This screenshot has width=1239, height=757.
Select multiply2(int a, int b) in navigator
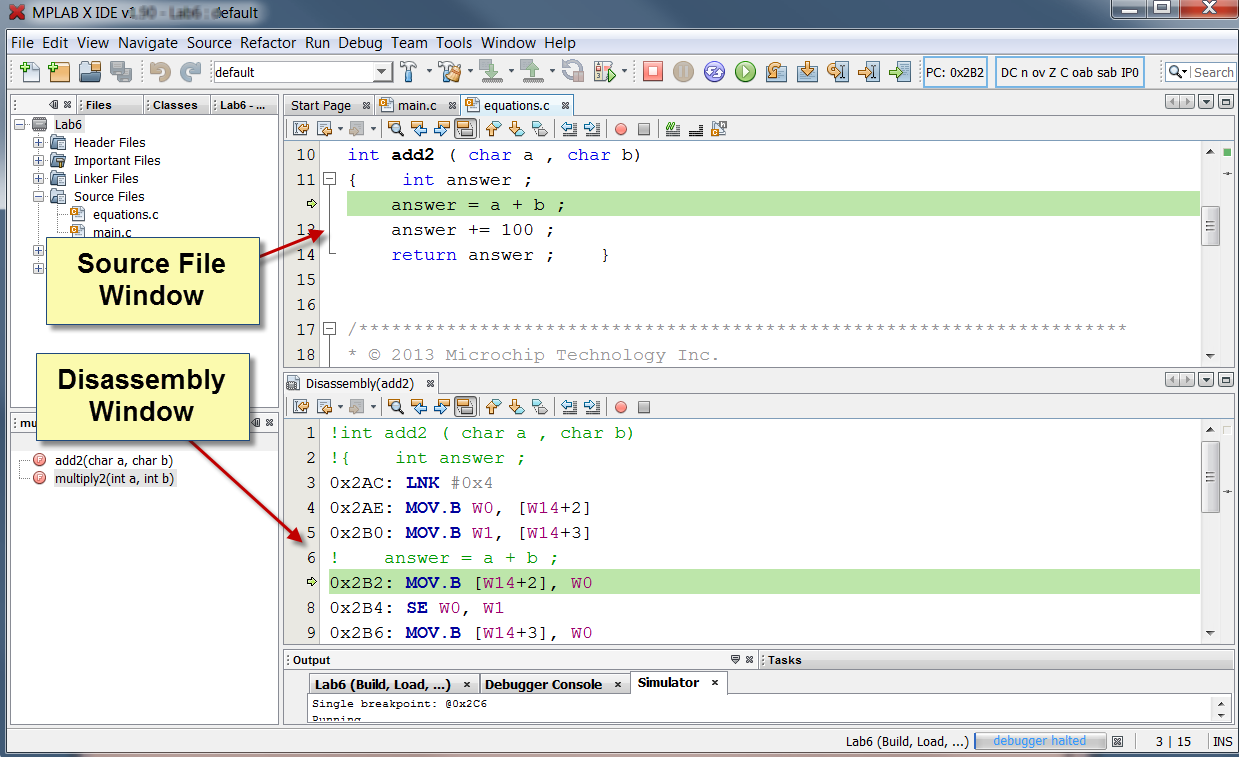click(114, 479)
